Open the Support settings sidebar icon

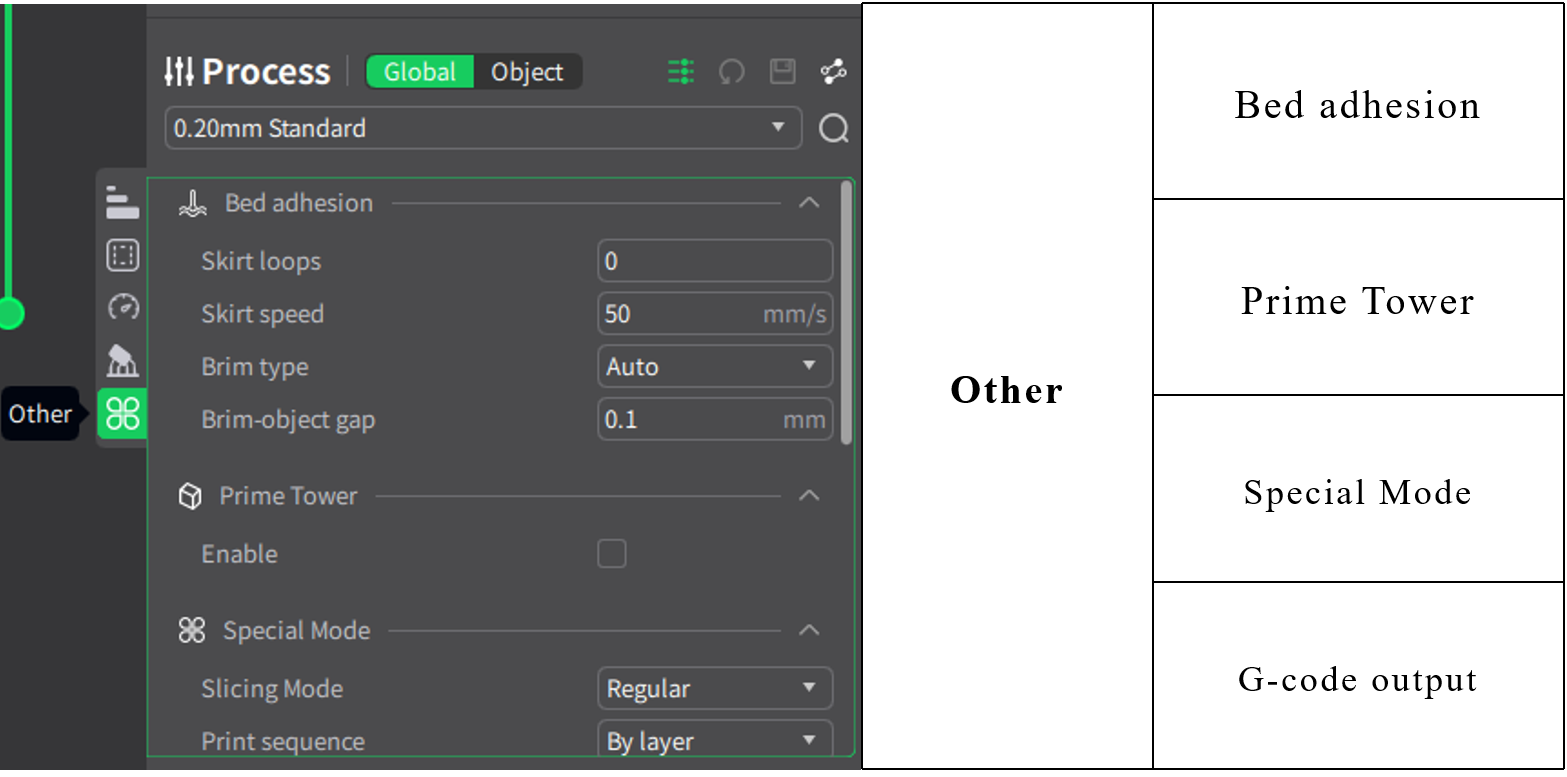coord(122,360)
